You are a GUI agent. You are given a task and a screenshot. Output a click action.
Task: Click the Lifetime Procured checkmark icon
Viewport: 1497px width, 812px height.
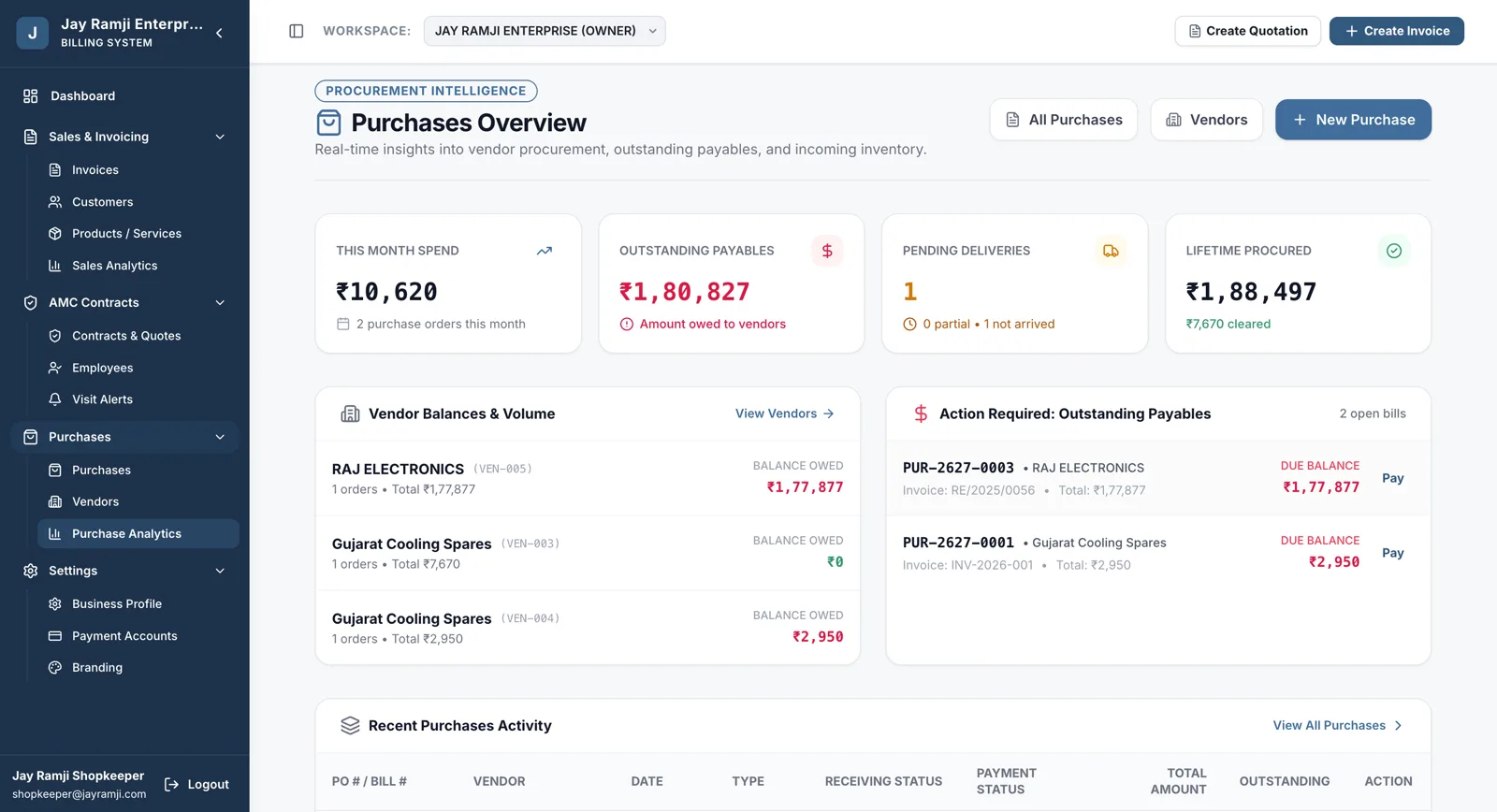click(1394, 251)
